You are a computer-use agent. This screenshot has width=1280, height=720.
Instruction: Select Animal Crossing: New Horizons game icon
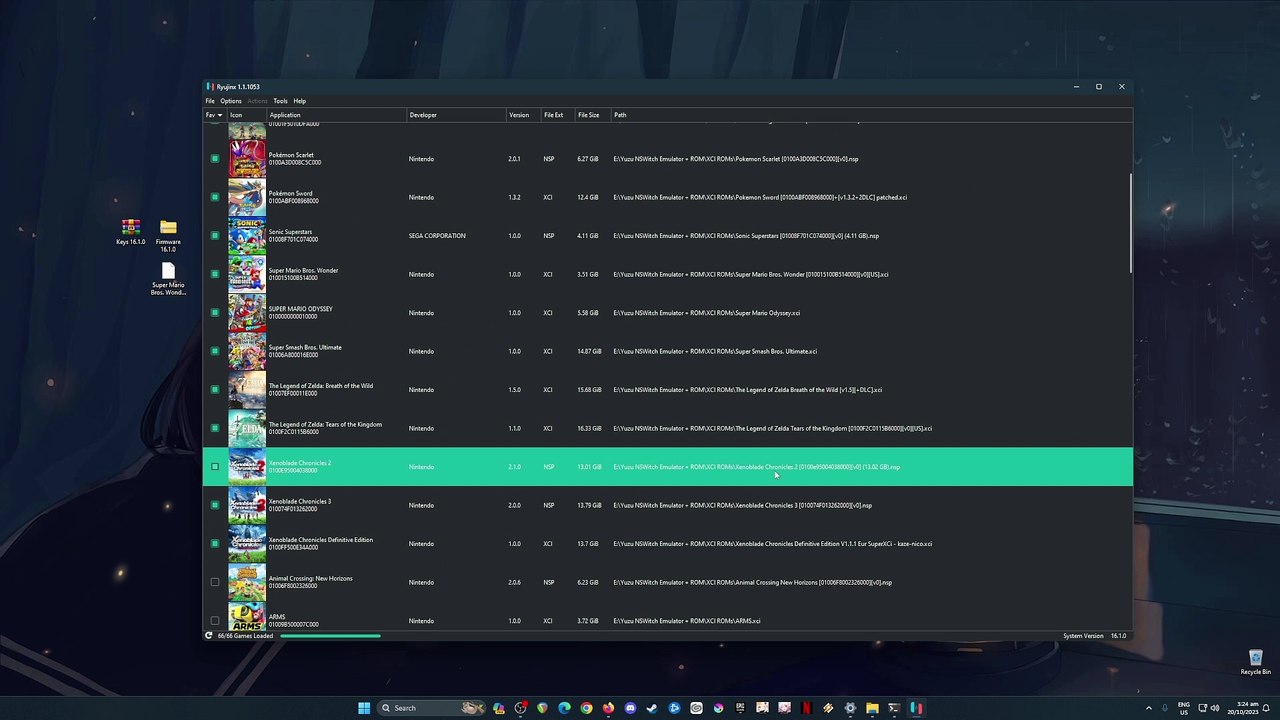pyautogui.click(x=247, y=582)
